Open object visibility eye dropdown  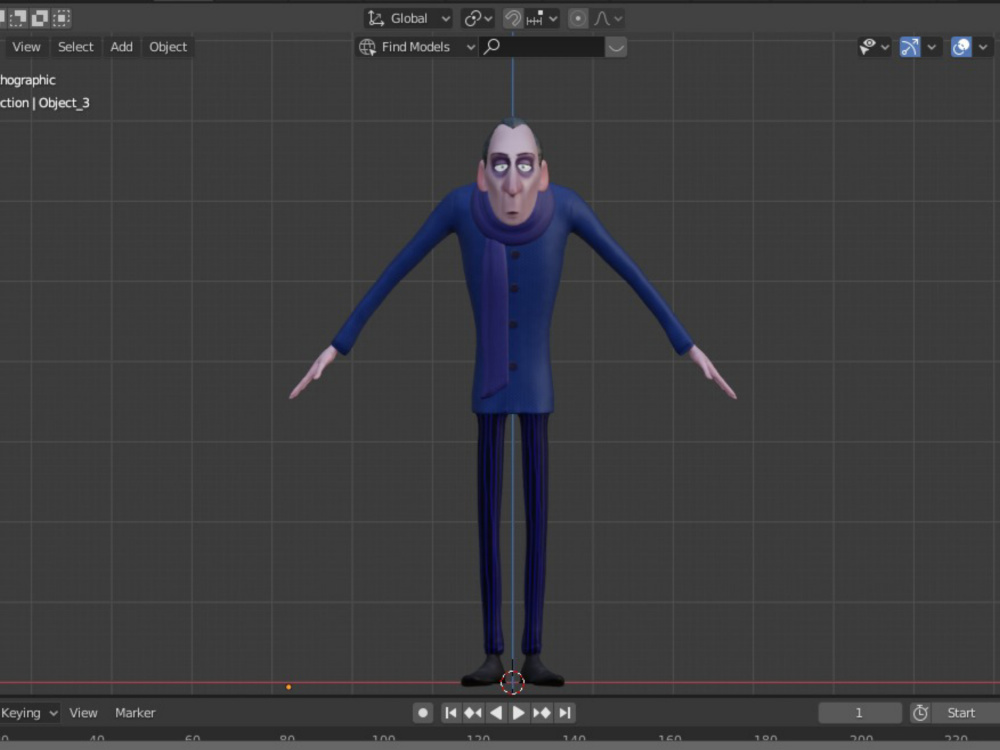click(x=874, y=47)
